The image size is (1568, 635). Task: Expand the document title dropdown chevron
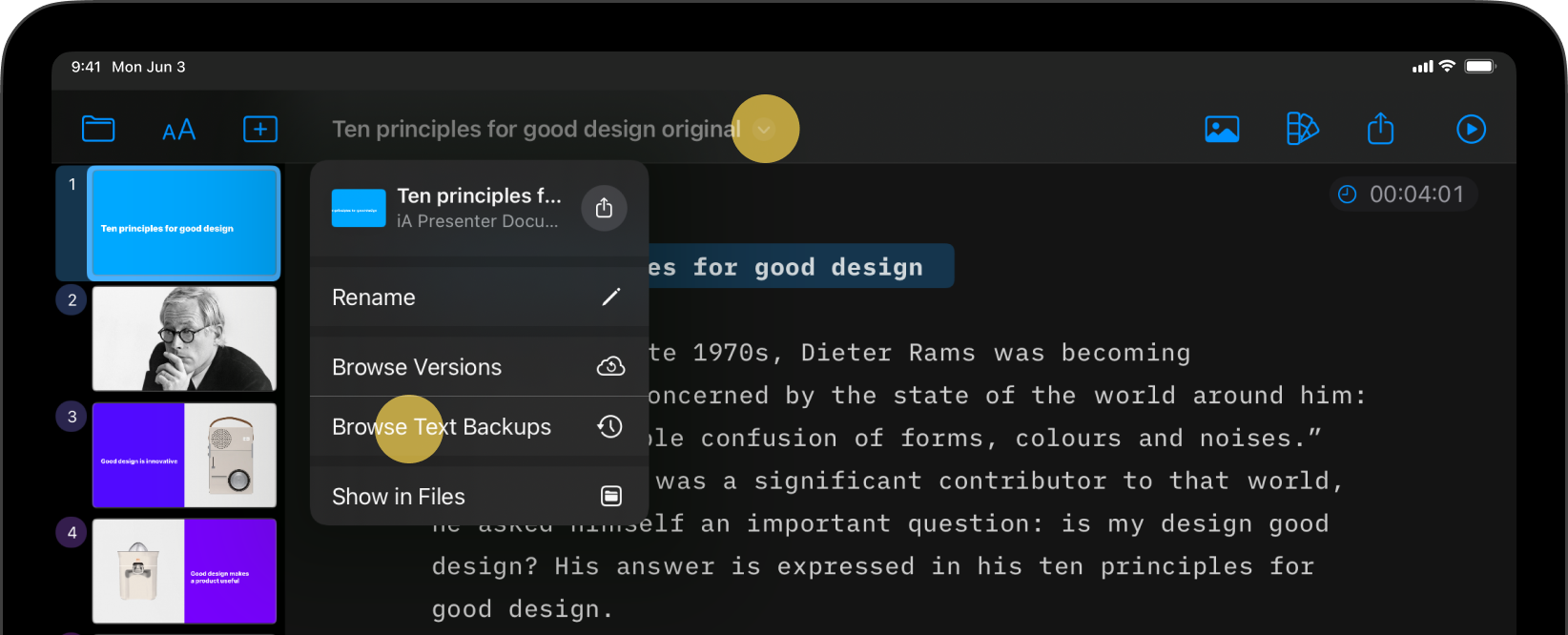coord(764,129)
